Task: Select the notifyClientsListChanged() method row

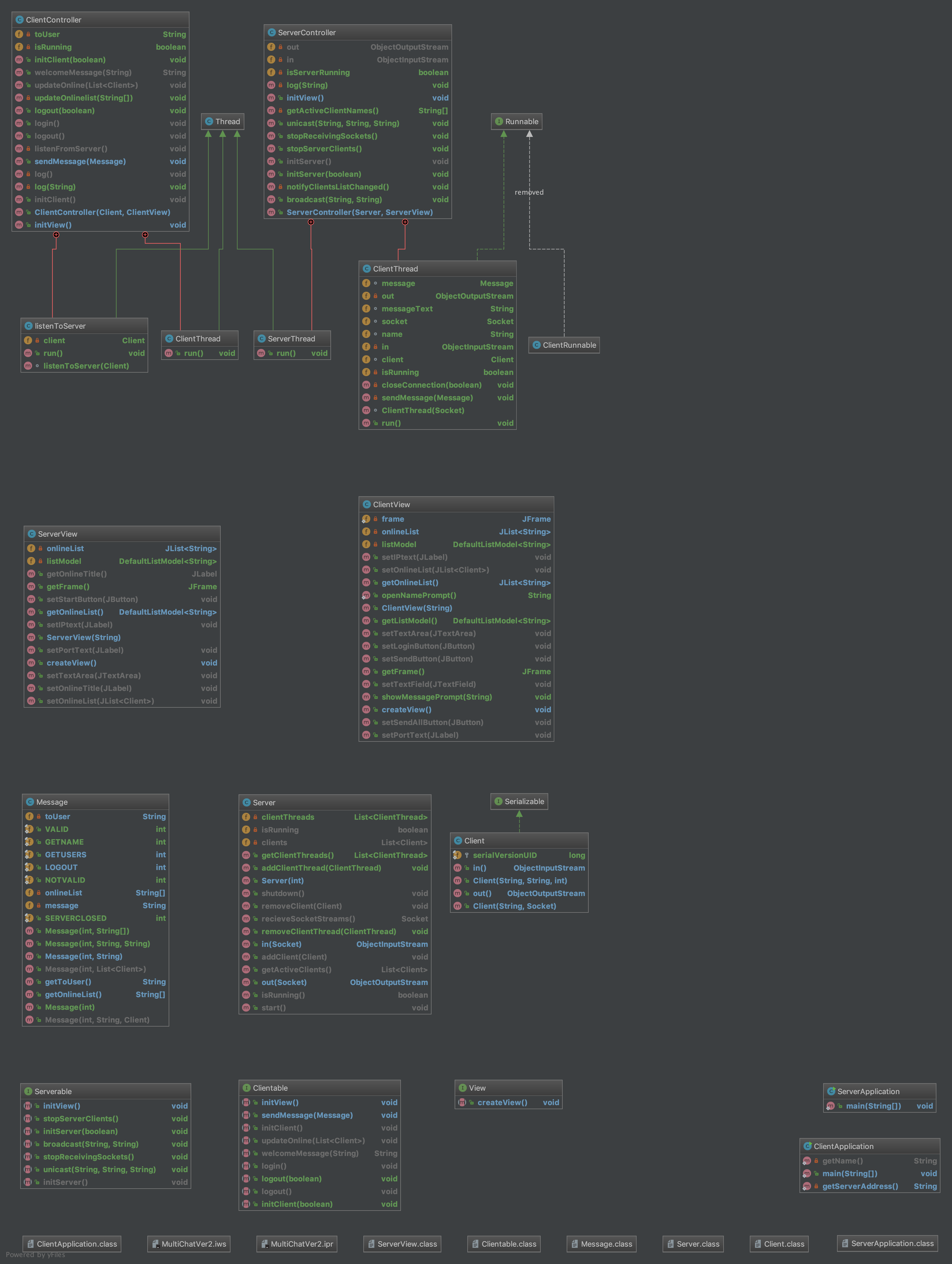Action: tap(358, 187)
